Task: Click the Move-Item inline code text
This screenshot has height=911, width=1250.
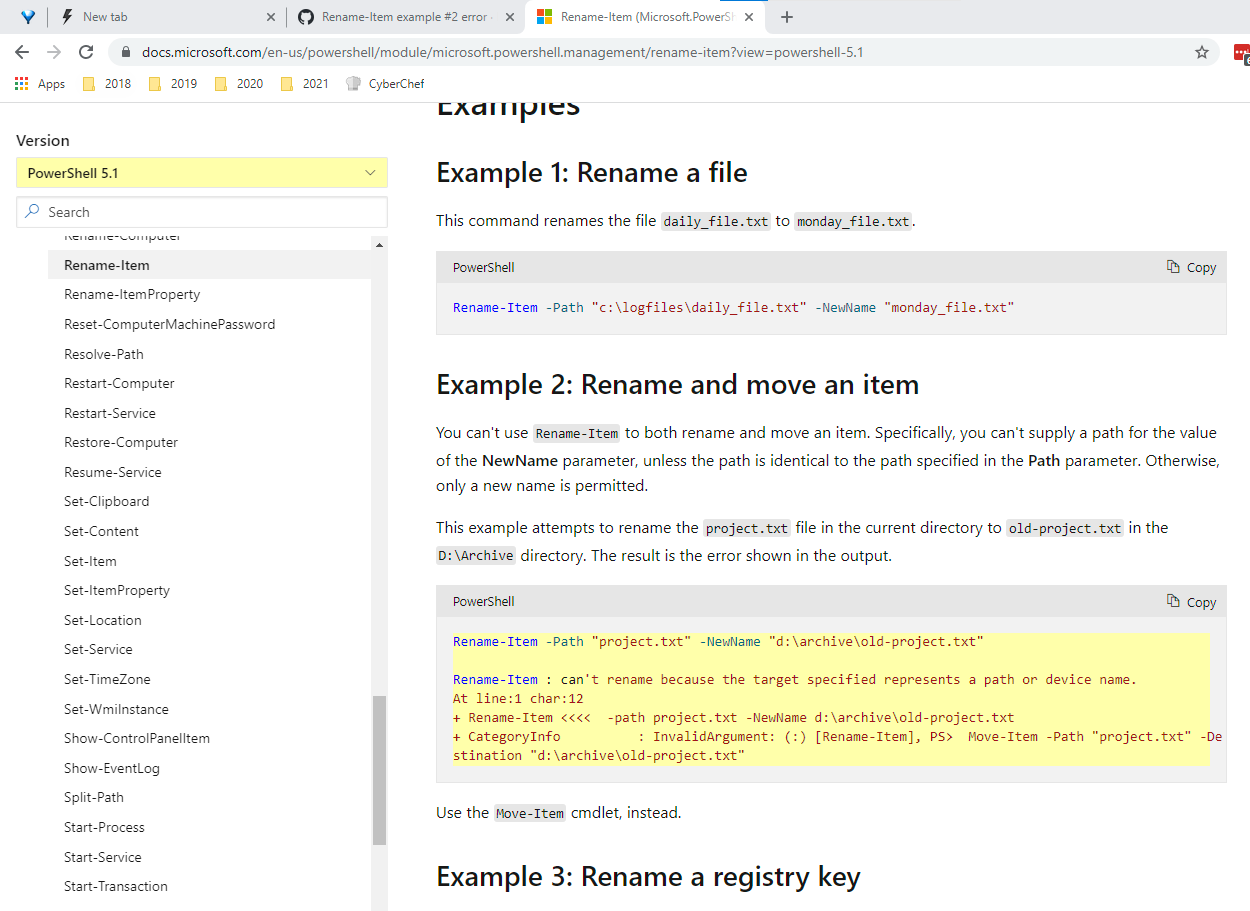Action: 530,813
